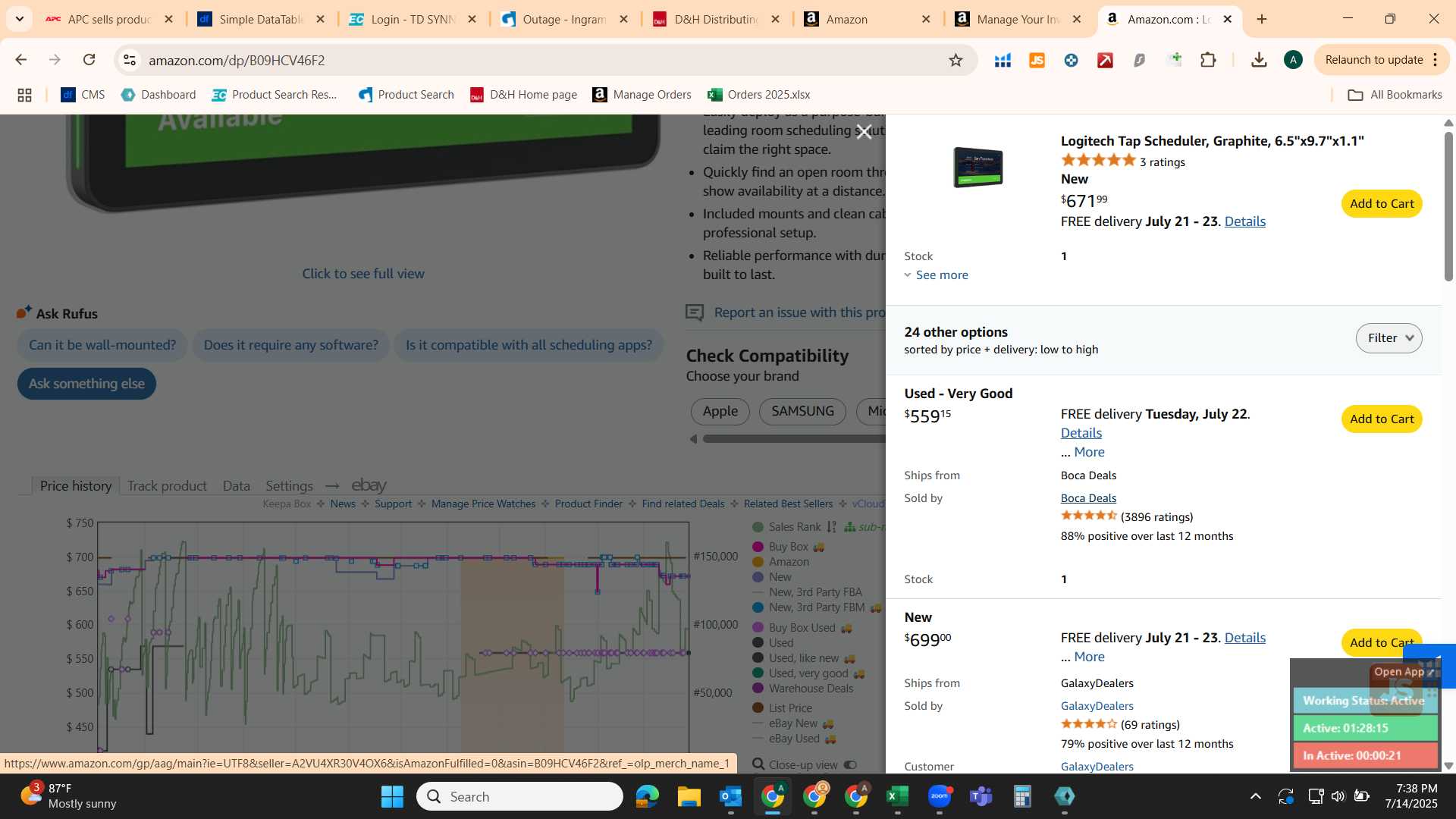Screen dimensions: 1456x819
Task: Open Microsoft Teams from taskbar
Action: [981, 796]
